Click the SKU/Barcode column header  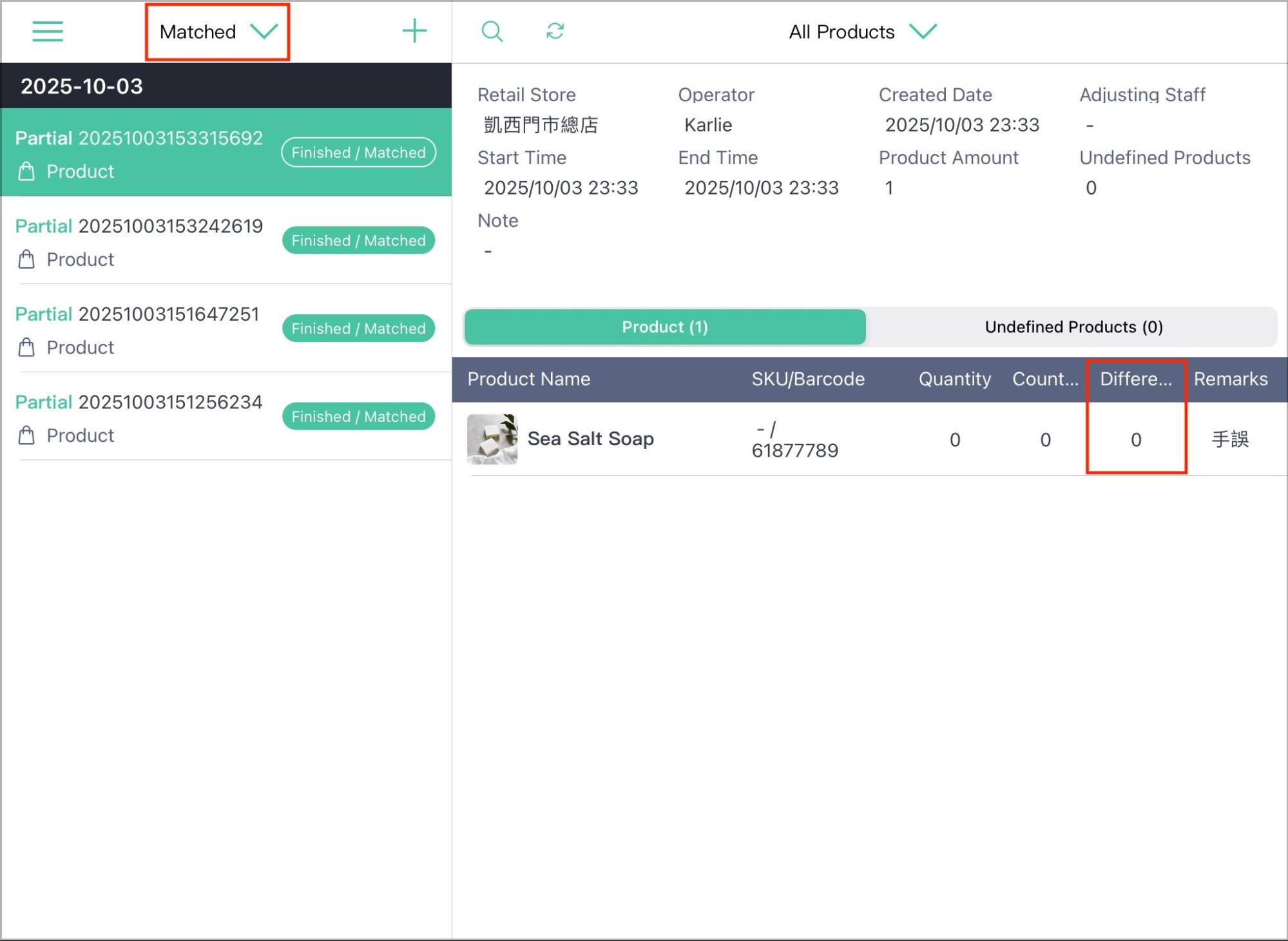[808, 379]
